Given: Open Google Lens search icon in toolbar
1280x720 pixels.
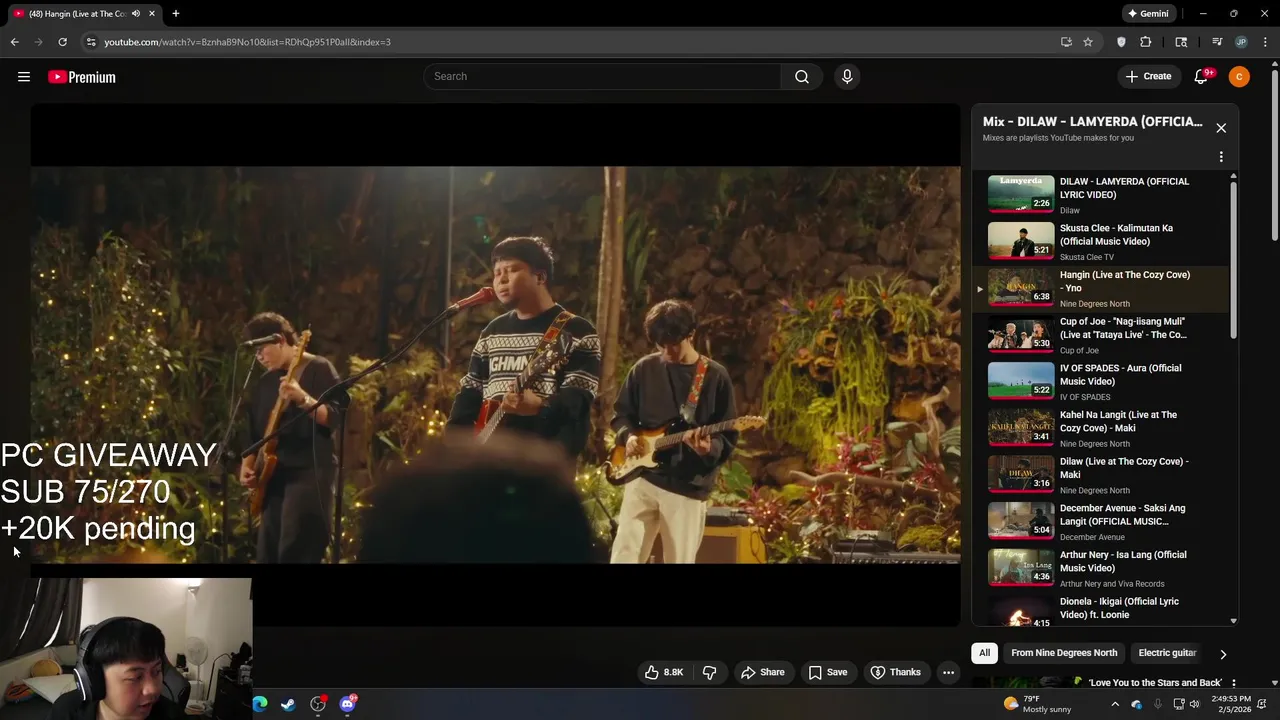Looking at the screenshot, I should [x=1181, y=42].
